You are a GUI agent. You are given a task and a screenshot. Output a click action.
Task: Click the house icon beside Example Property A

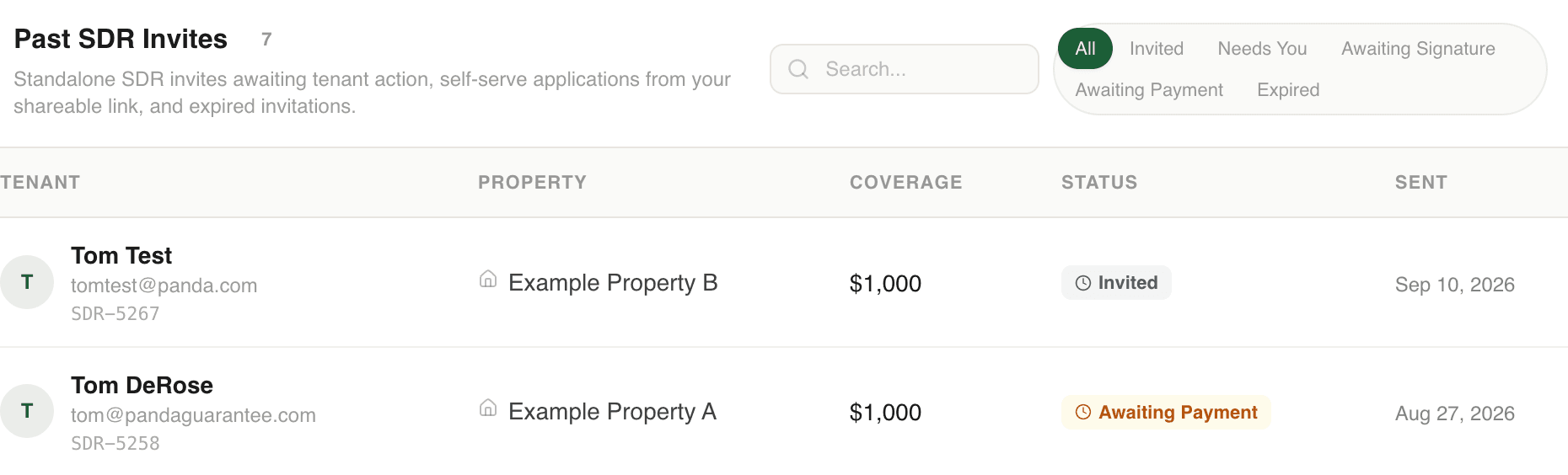click(488, 408)
